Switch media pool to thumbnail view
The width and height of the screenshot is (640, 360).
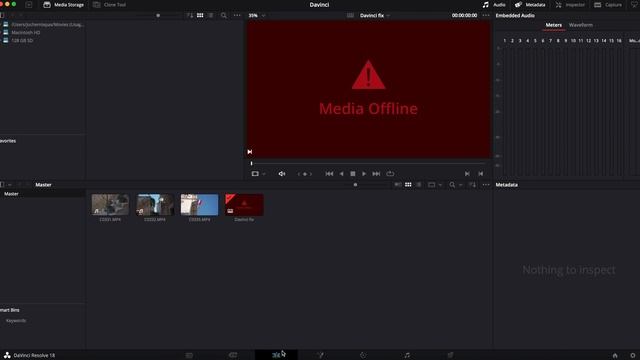pyautogui.click(x=408, y=185)
